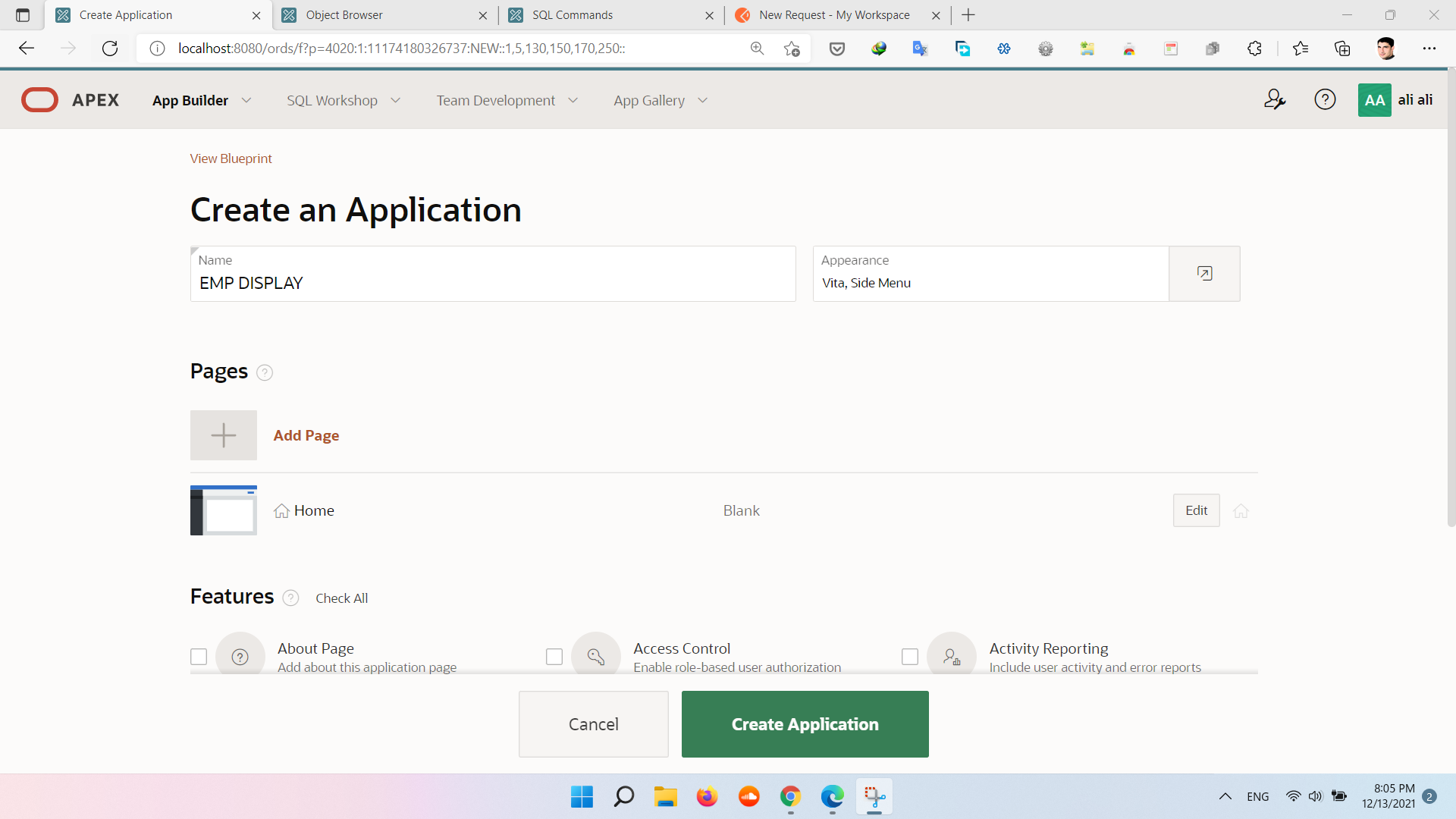1456x819 pixels.
Task: Click the Administration user wrench icon
Action: 1275,99
